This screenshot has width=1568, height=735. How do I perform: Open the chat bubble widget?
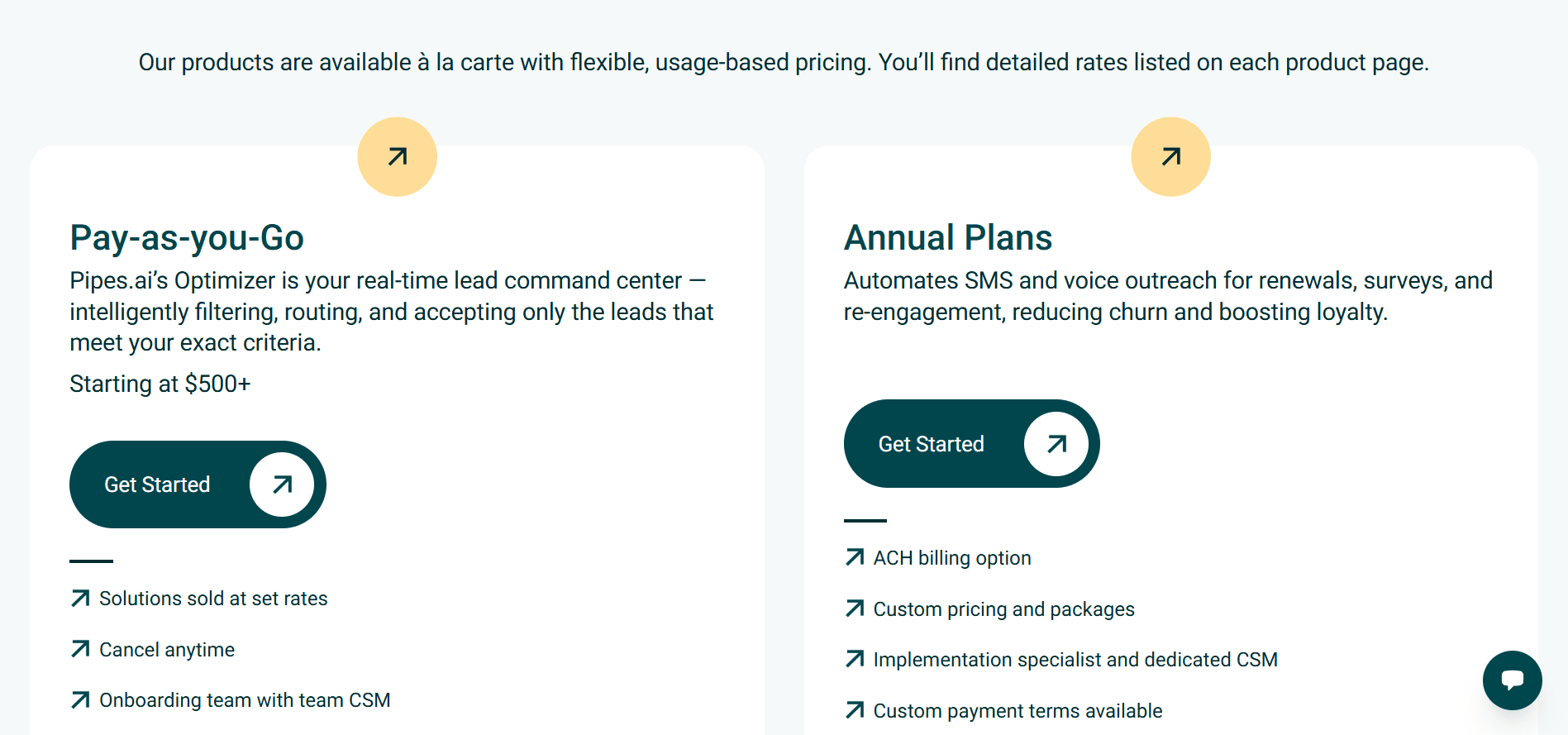click(x=1512, y=680)
